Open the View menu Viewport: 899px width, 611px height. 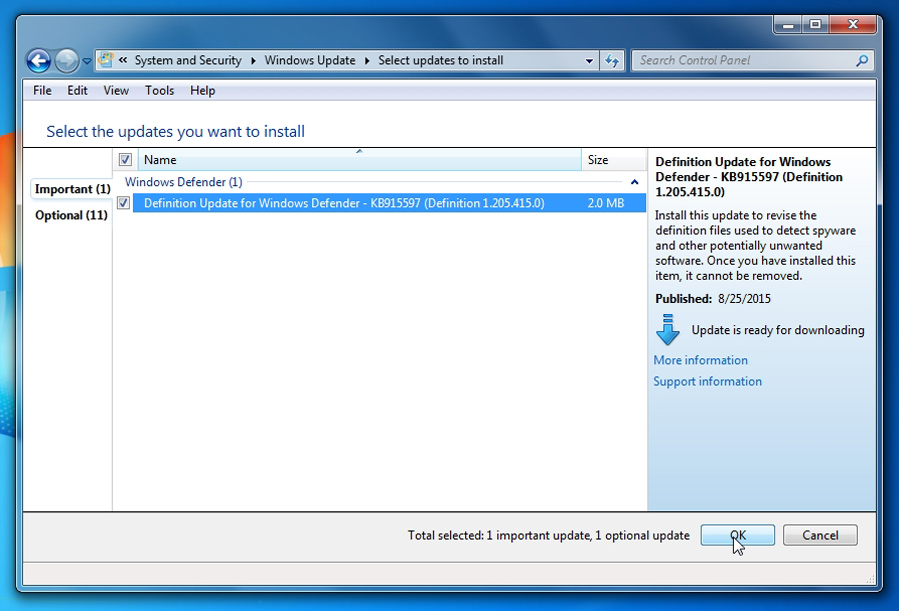(116, 91)
